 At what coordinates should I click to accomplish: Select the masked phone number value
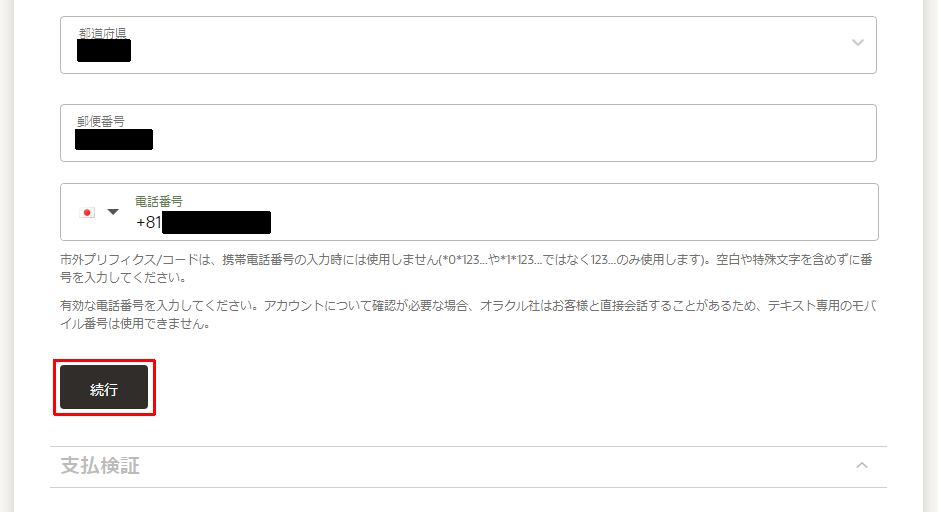pyautogui.click(x=217, y=223)
